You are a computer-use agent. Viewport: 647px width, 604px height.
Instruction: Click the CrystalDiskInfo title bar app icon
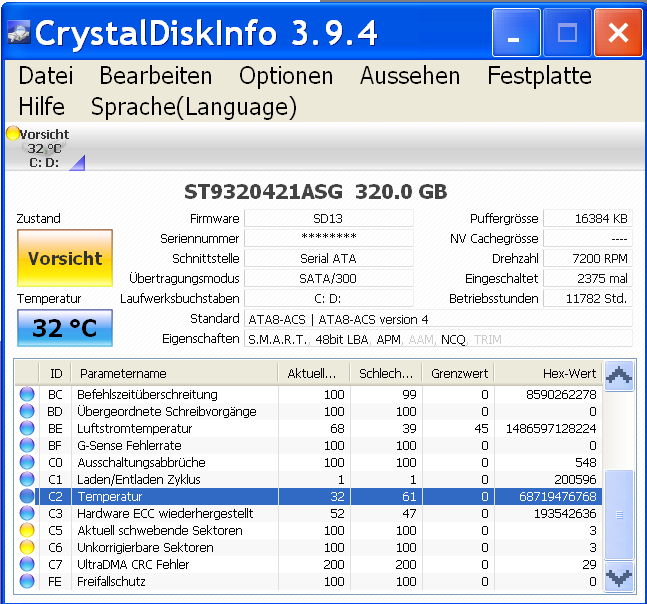point(19,32)
